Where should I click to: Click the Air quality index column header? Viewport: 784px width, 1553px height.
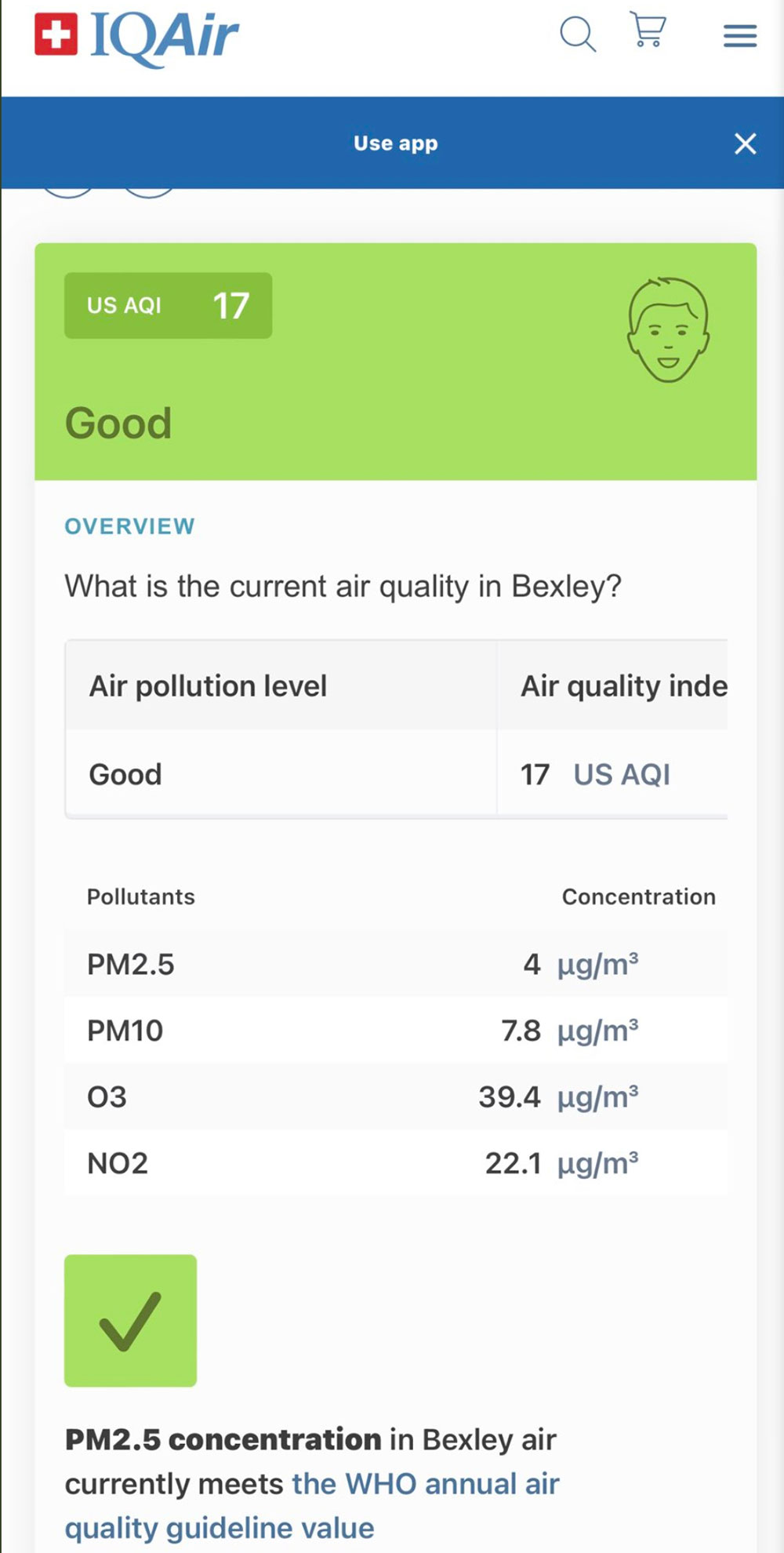click(623, 686)
